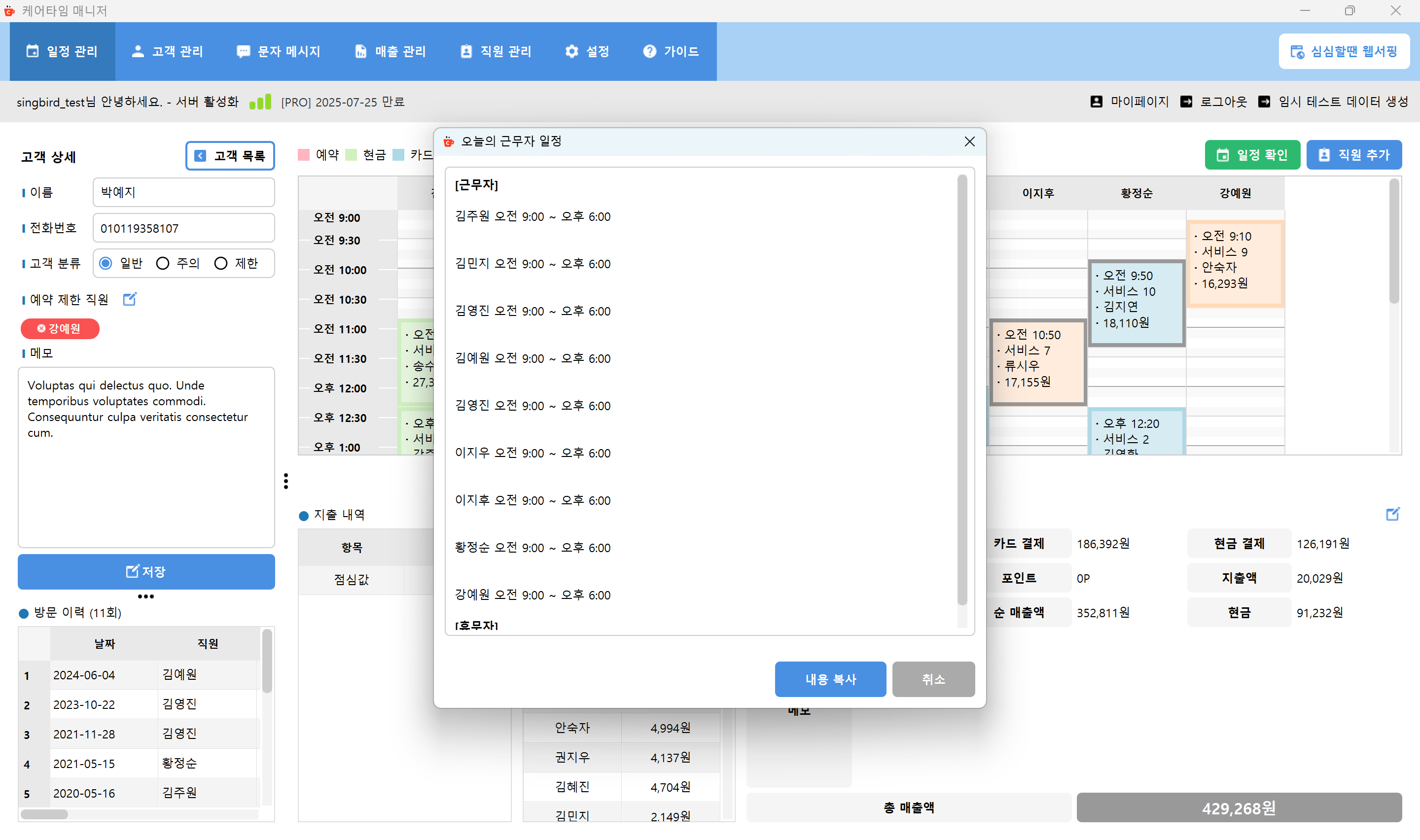
Task: Remove the 강예원 restricted staff tag
Action: tap(41, 328)
